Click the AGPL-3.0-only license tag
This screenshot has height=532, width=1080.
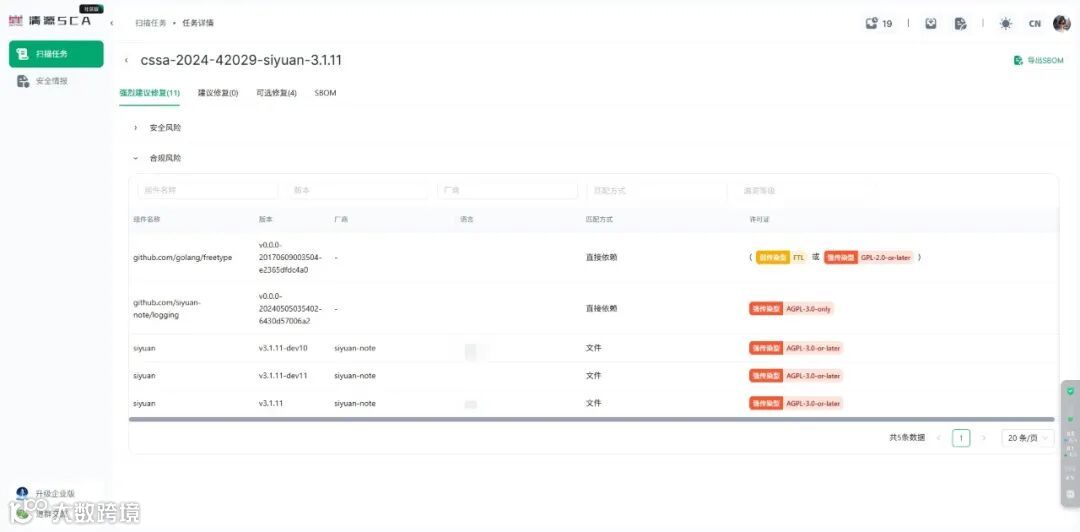coord(792,309)
